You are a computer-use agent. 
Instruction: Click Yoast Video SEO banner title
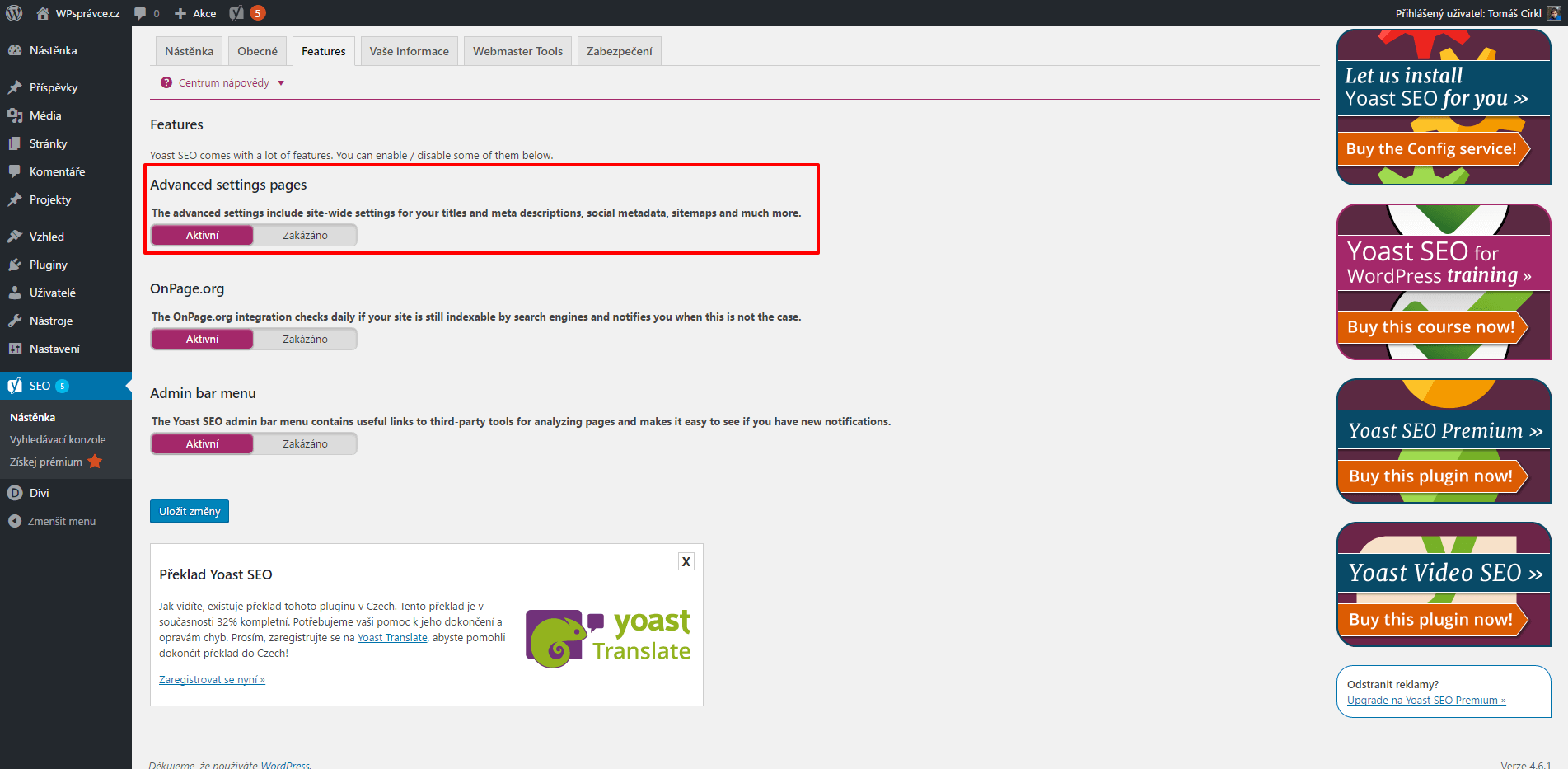coord(1445,573)
